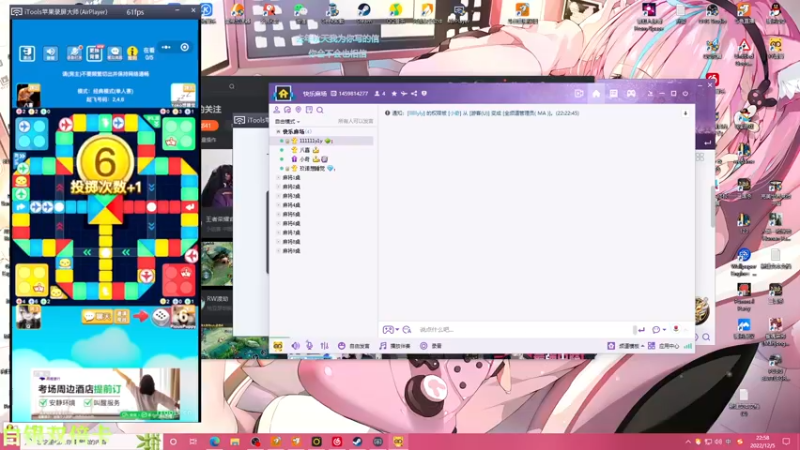Open the notification center in the tray
Screen dimensions: 800x450
coord(786,441)
